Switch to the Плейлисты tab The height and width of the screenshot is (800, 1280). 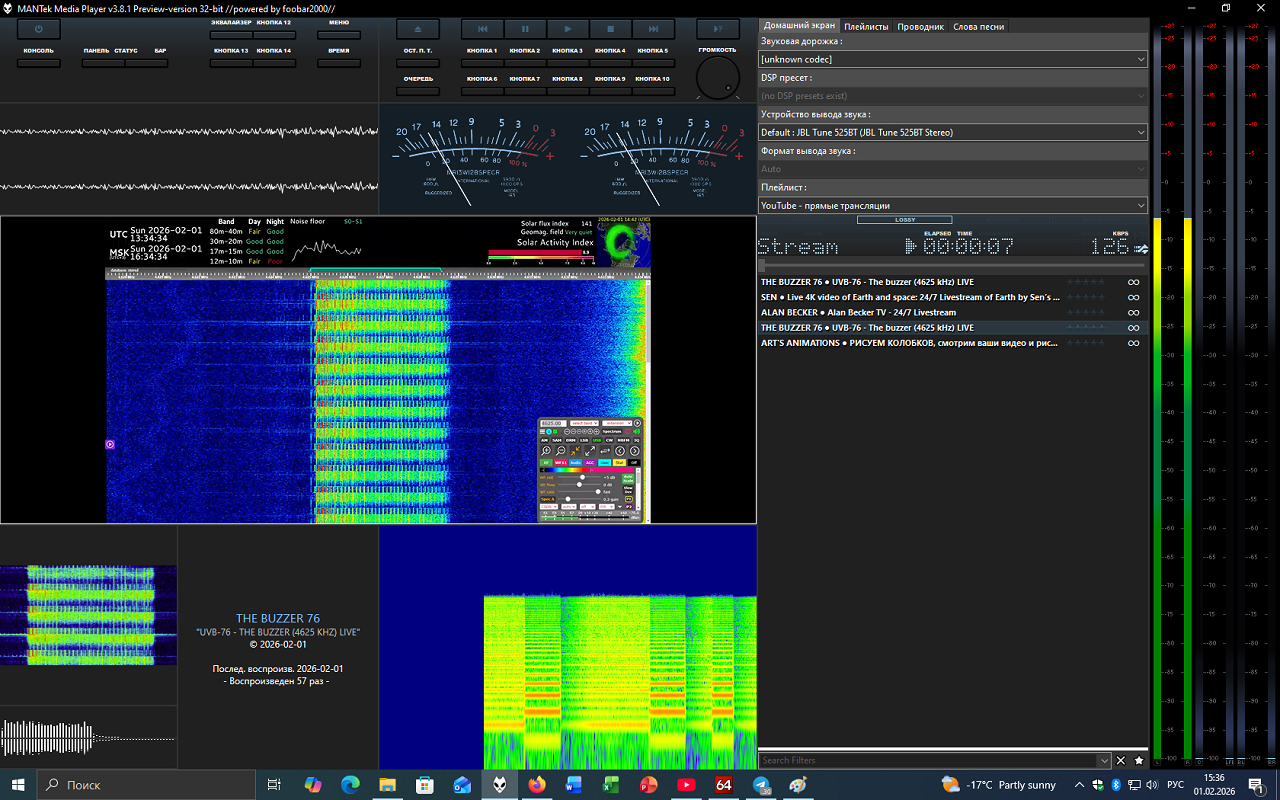866,27
